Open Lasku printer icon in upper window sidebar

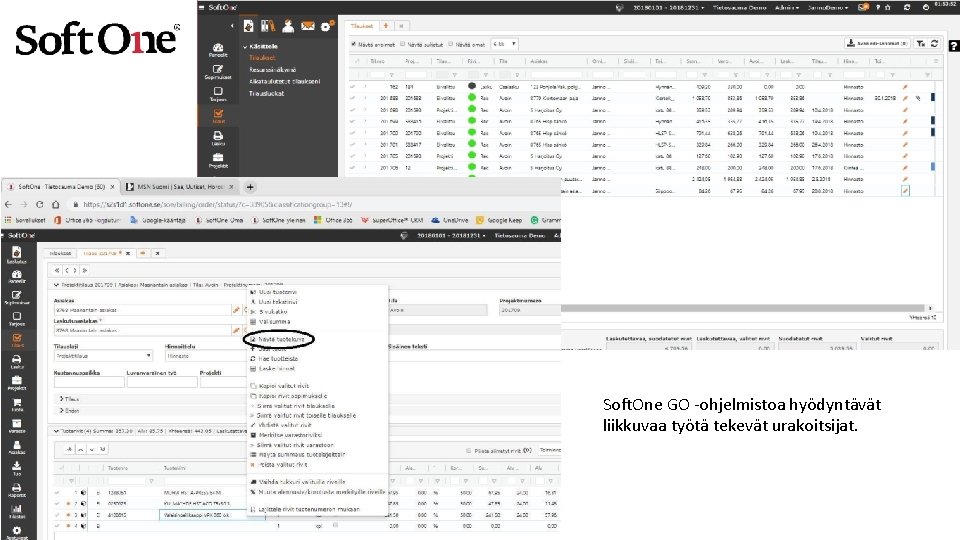(218, 138)
